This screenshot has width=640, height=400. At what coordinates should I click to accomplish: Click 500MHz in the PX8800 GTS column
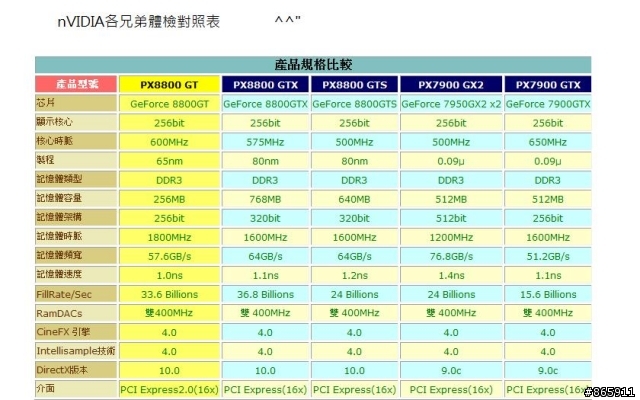[354, 142]
